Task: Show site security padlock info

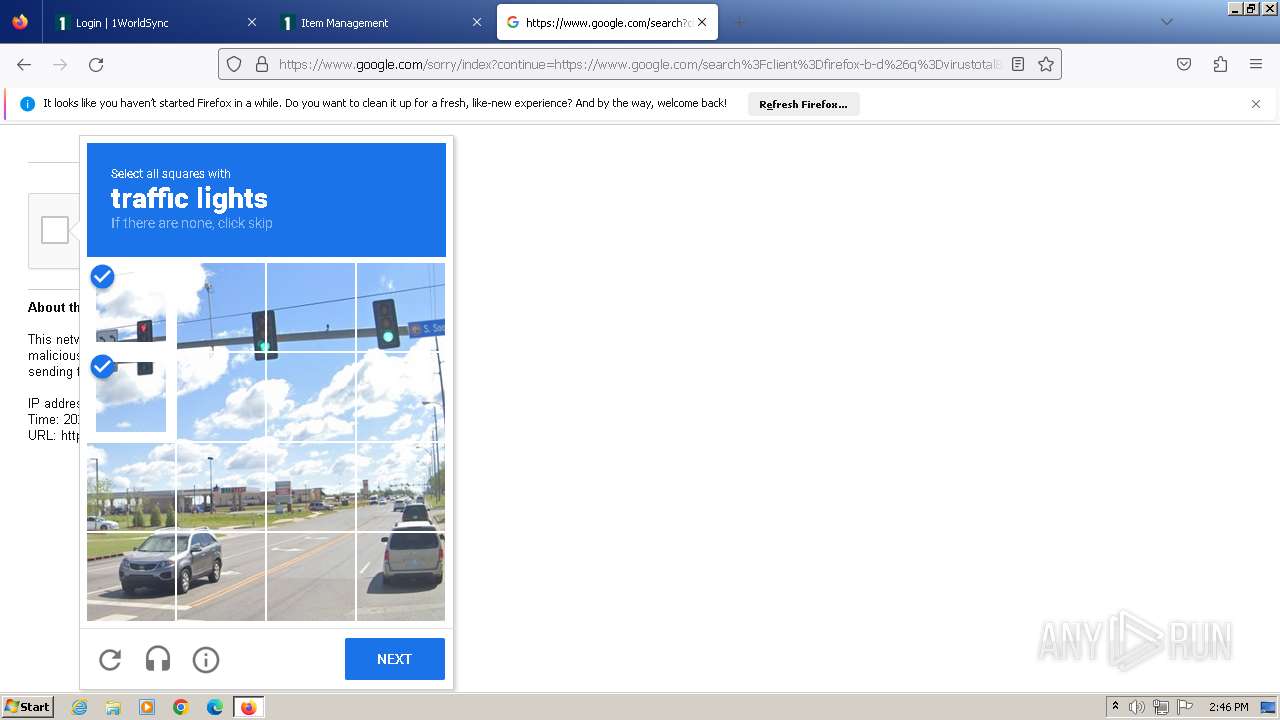Action: [x=262, y=64]
